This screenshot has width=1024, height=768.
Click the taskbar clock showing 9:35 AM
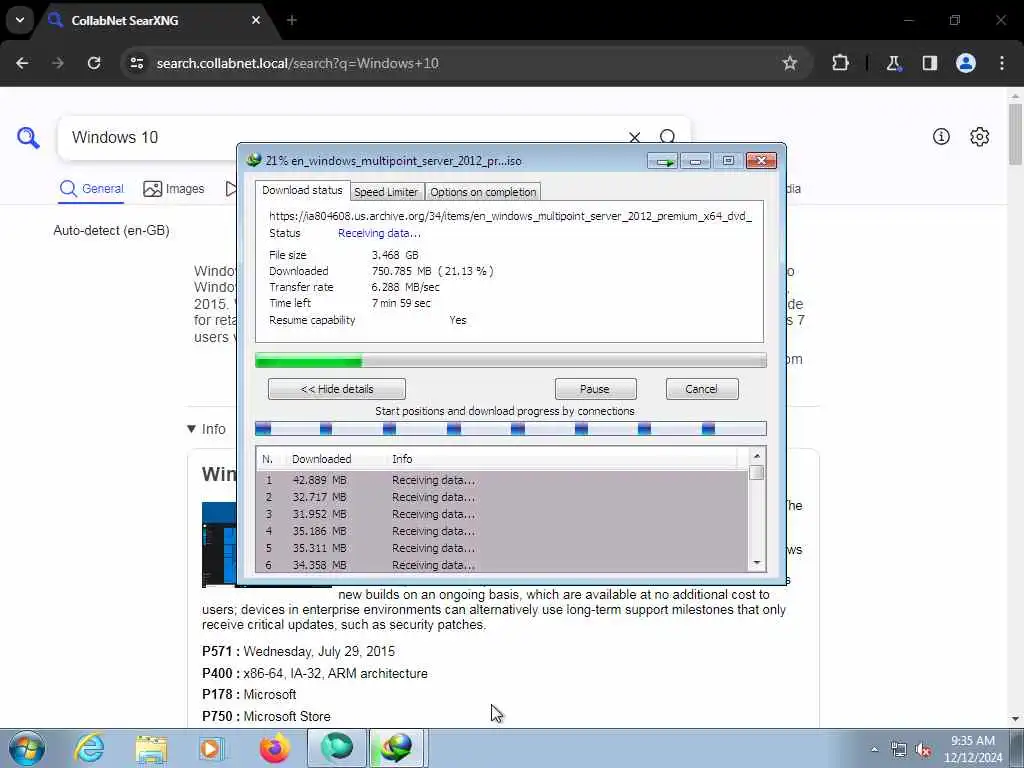point(973,749)
